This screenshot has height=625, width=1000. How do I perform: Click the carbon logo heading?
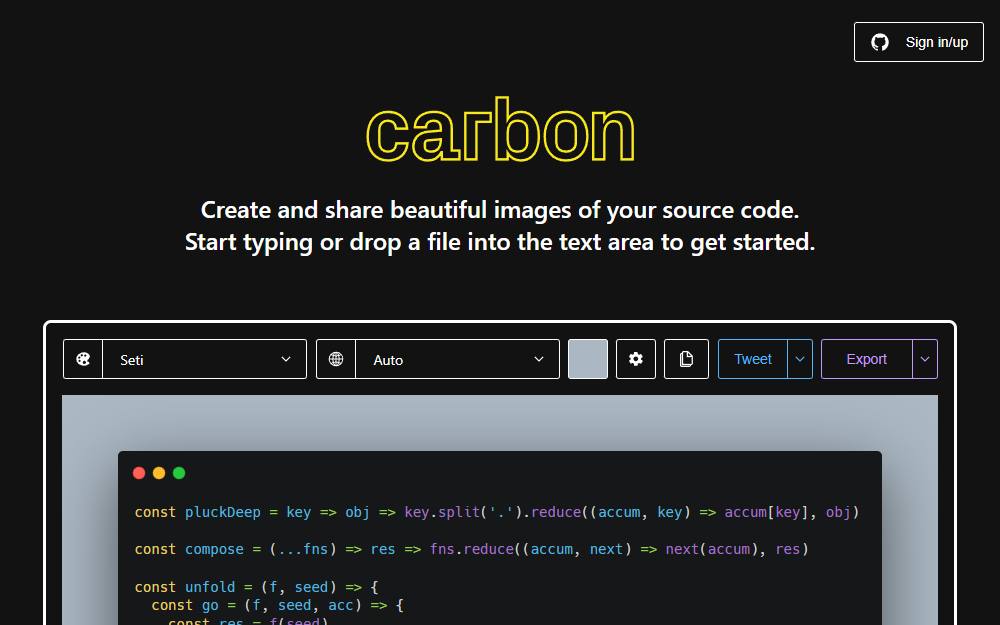coord(500,129)
